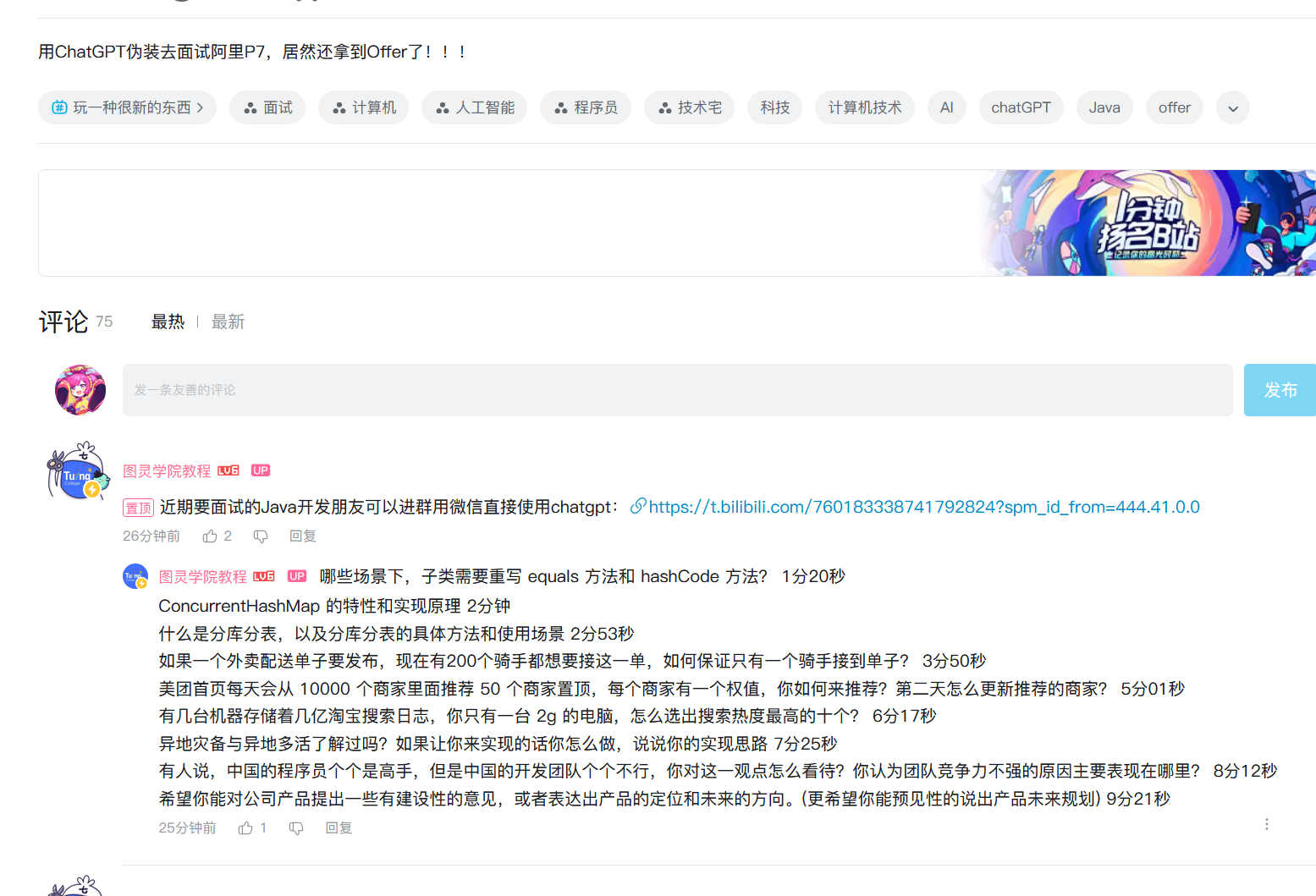Focus the 发一条友善的评论 input box

tap(677, 390)
